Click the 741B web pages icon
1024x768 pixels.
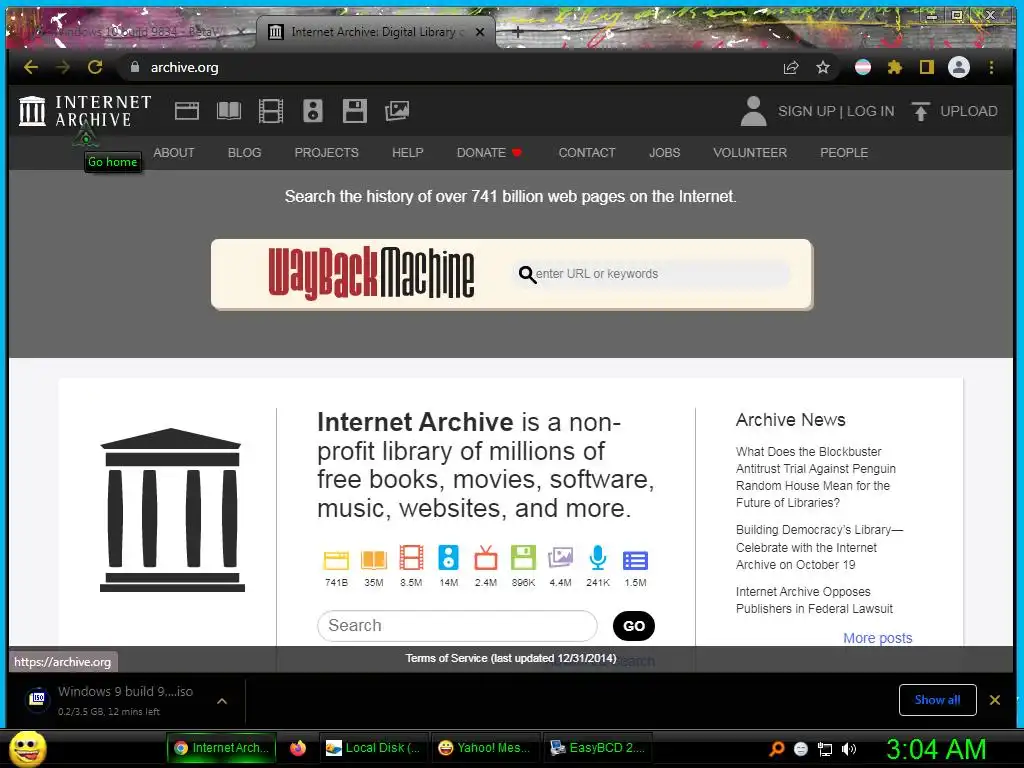pyautogui.click(x=336, y=560)
